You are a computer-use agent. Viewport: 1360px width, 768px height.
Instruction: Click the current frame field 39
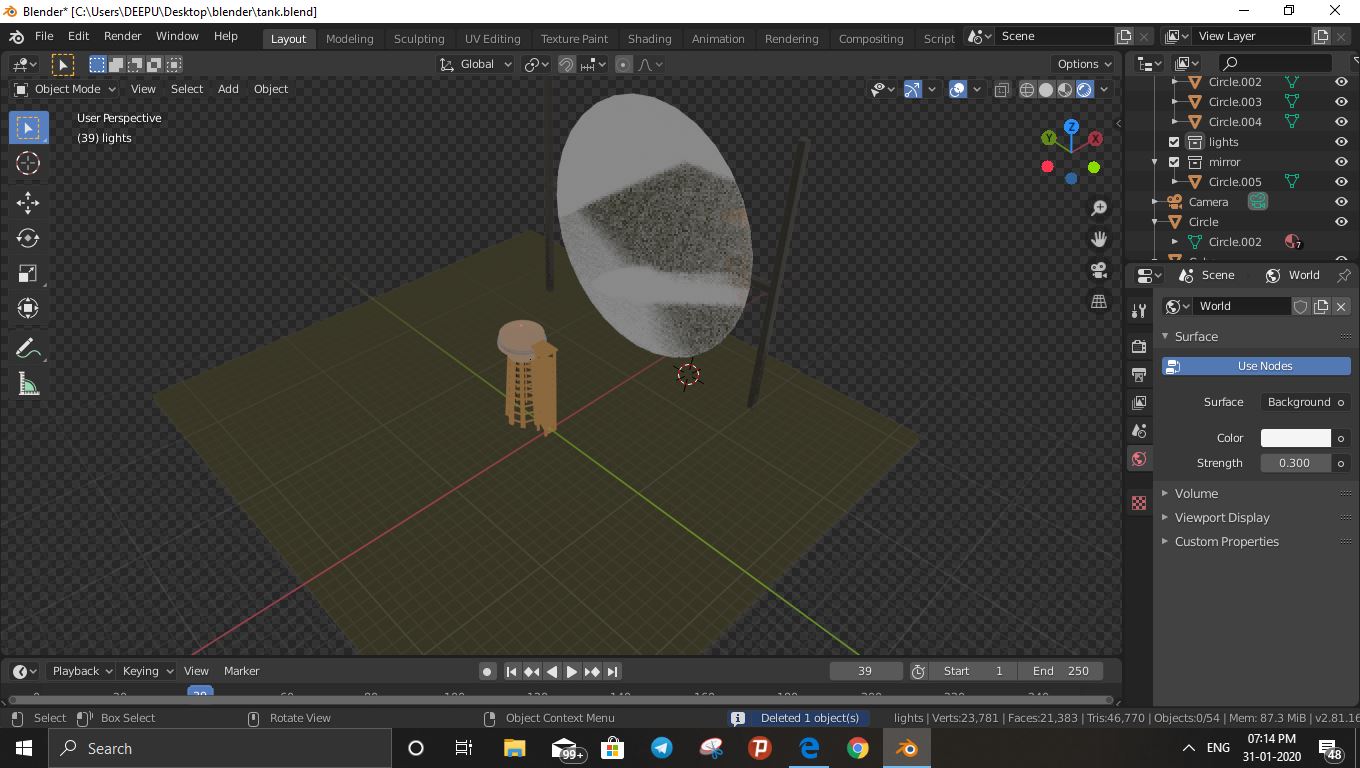pyautogui.click(x=866, y=671)
